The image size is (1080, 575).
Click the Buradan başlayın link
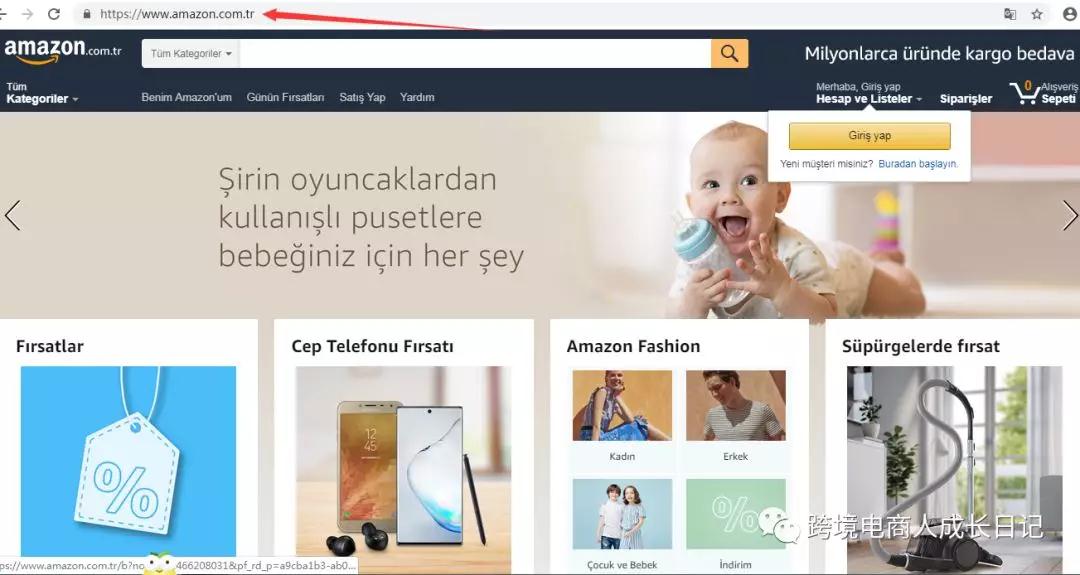click(918, 164)
